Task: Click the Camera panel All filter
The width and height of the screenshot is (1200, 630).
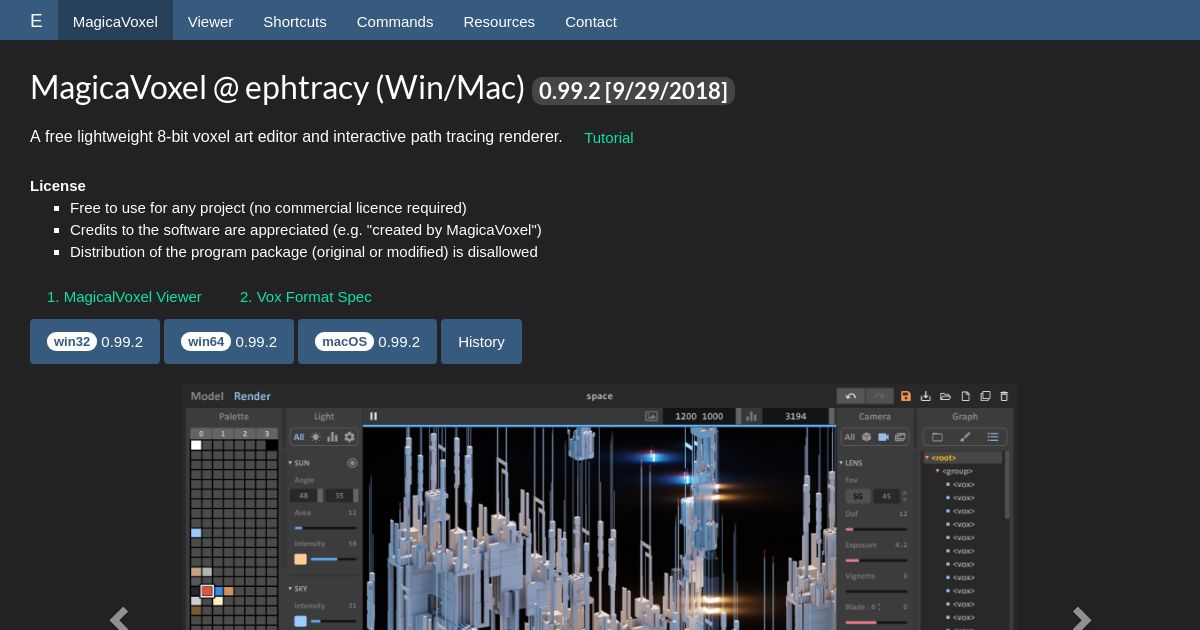Action: pyautogui.click(x=849, y=437)
